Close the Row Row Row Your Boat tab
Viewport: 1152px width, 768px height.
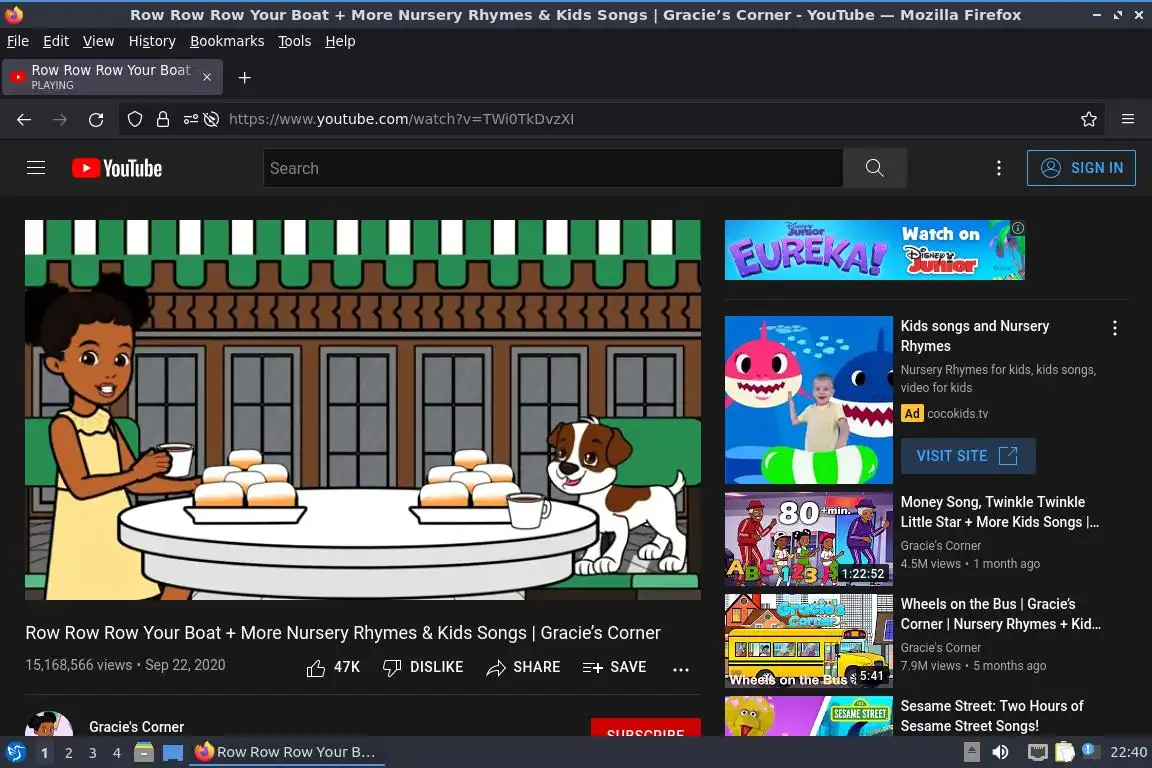coord(207,77)
